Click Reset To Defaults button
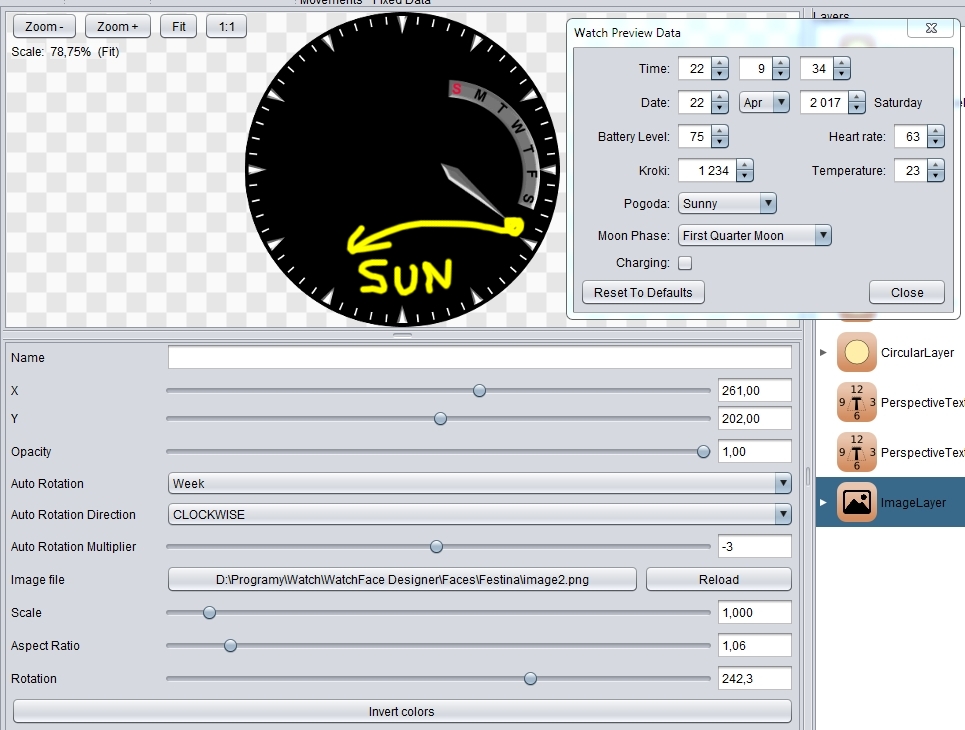This screenshot has height=730, width=965. pyautogui.click(x=643, y=292)
